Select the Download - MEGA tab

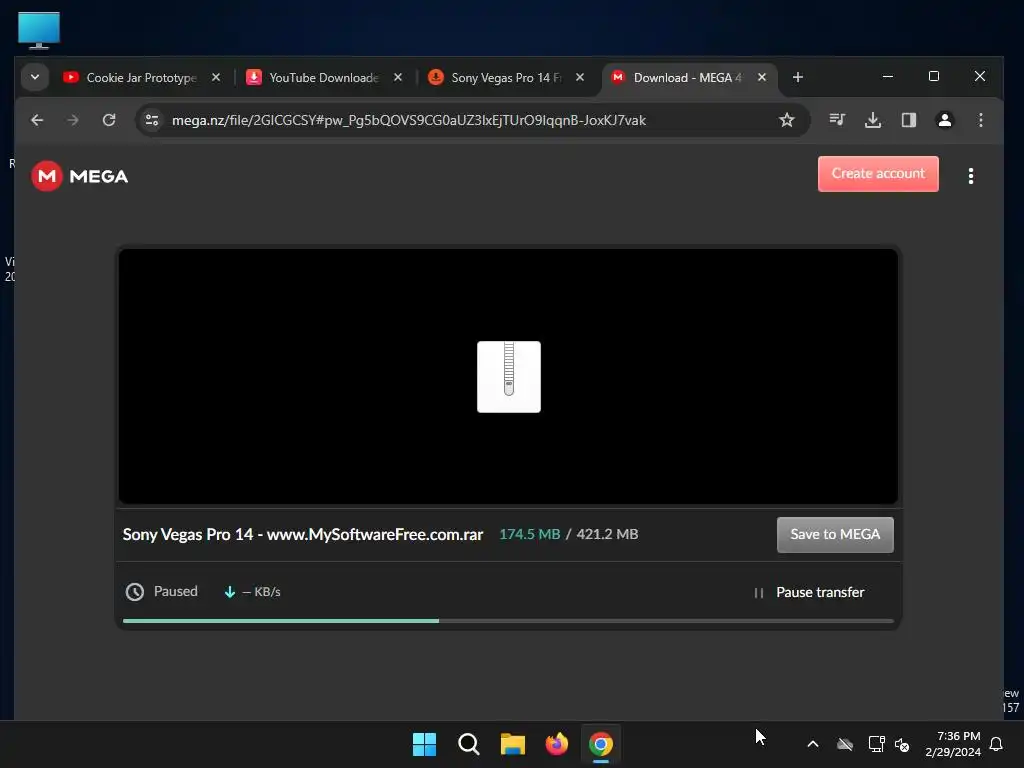coord(688,78)
